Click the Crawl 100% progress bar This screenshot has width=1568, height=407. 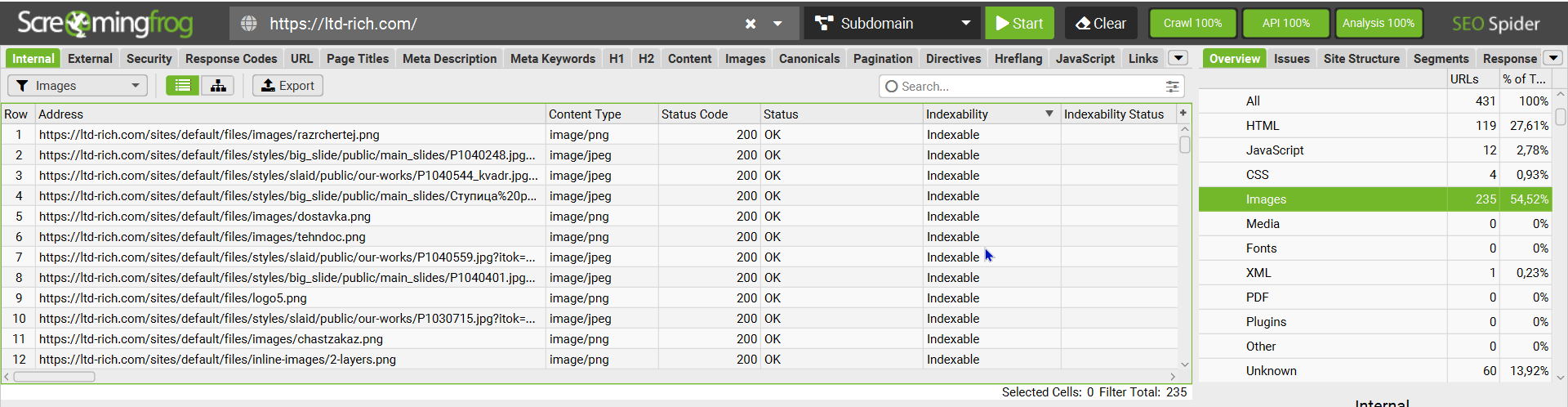(1192, 24)
